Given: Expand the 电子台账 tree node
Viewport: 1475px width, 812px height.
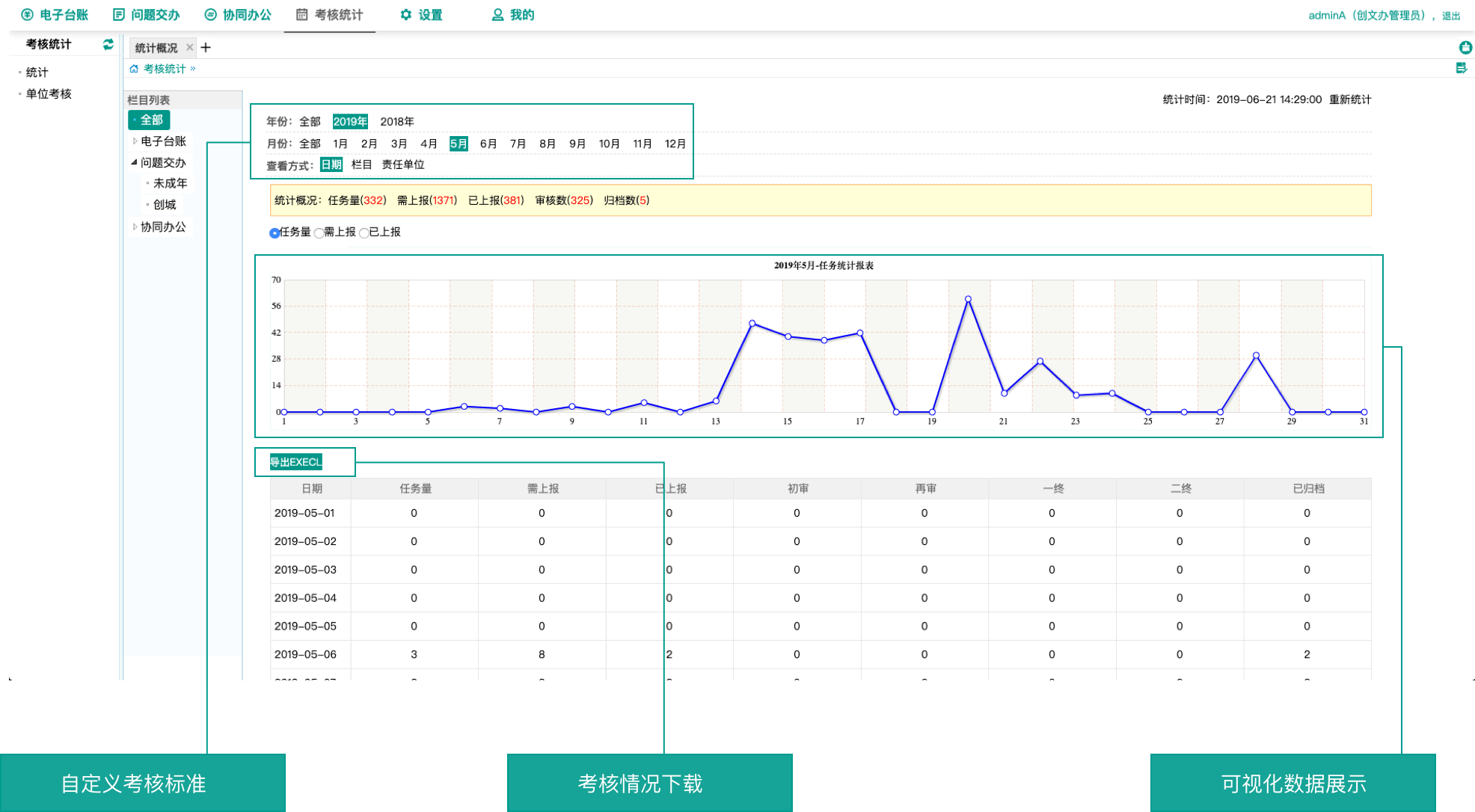Looking at the screenshot, I should [135, 141].
